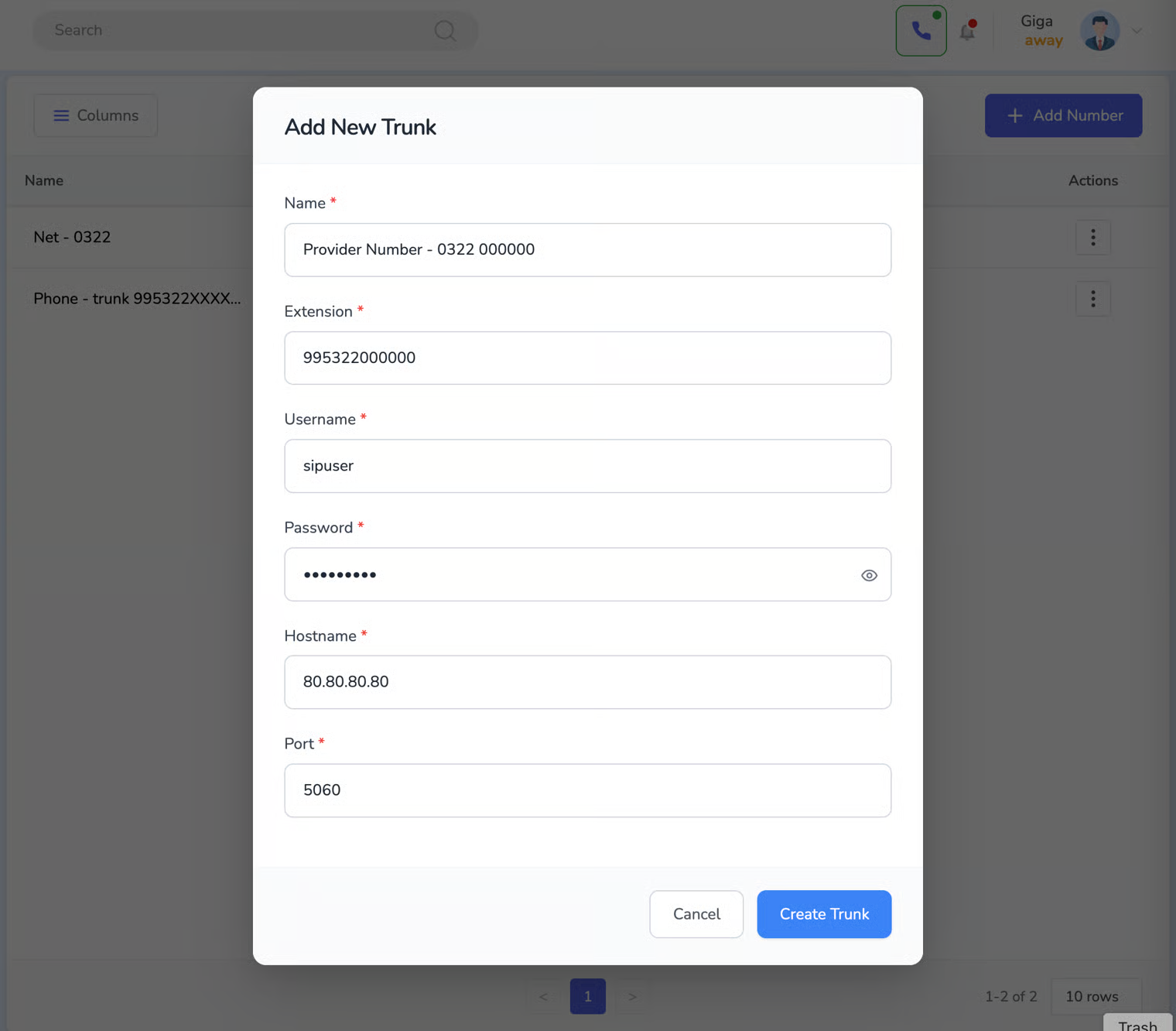Go to the previous page arrow

coord(544,996)
